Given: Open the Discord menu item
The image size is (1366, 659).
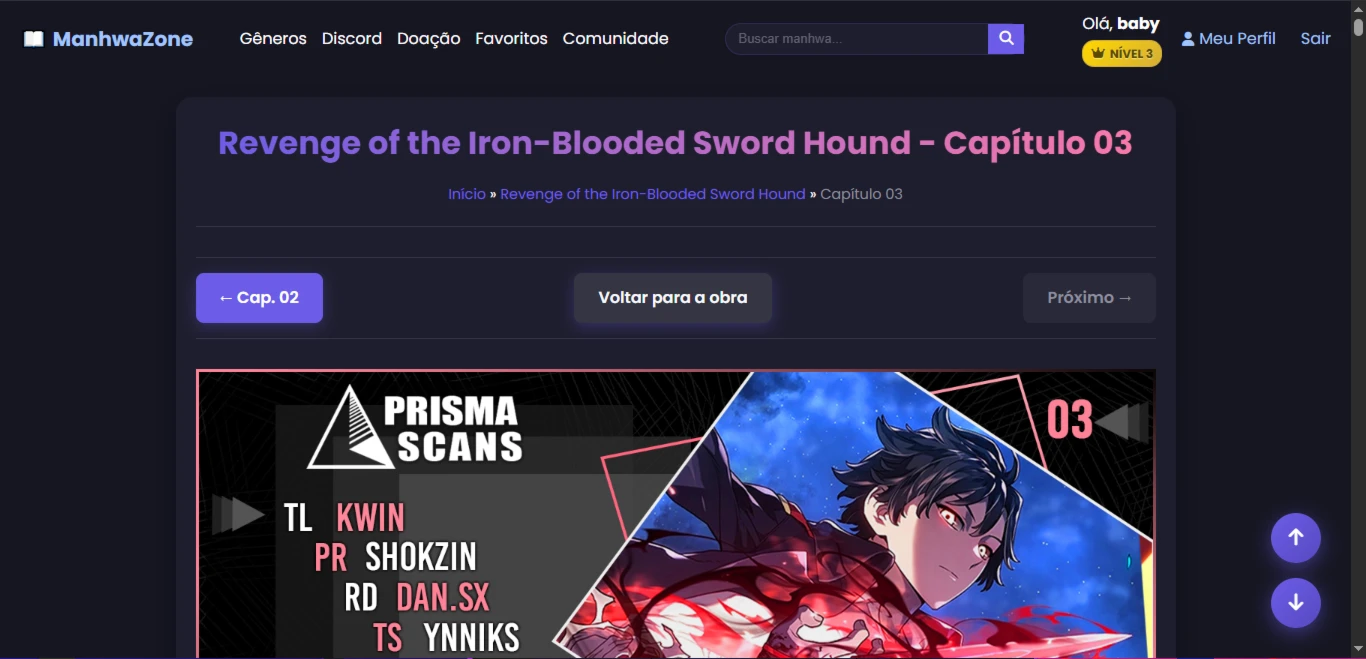Looking at the screenshot, I should [352, 39].
